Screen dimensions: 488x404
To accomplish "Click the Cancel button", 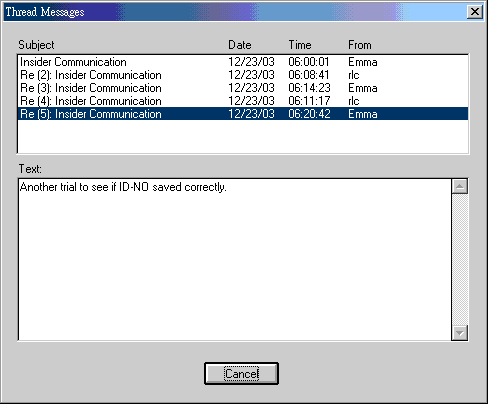I will click(x=241, y=373).
